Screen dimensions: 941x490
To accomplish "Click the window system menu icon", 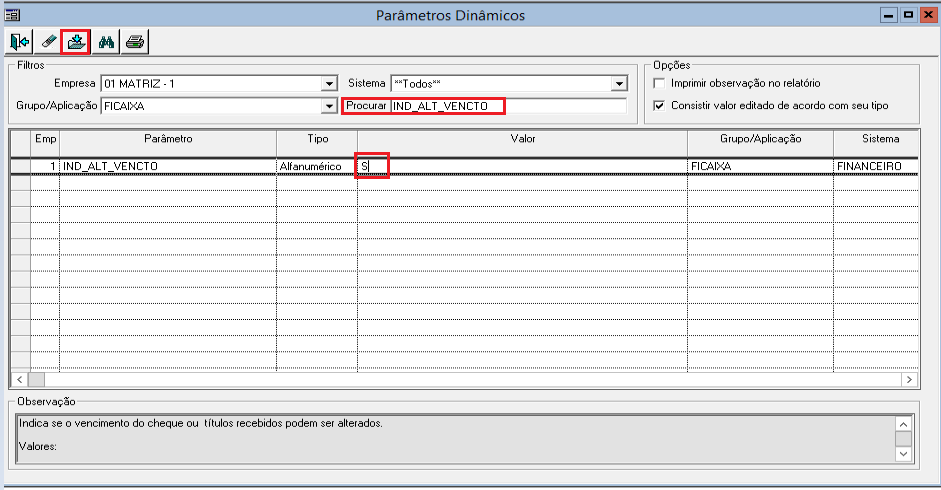I will click(x=12, y=15).
